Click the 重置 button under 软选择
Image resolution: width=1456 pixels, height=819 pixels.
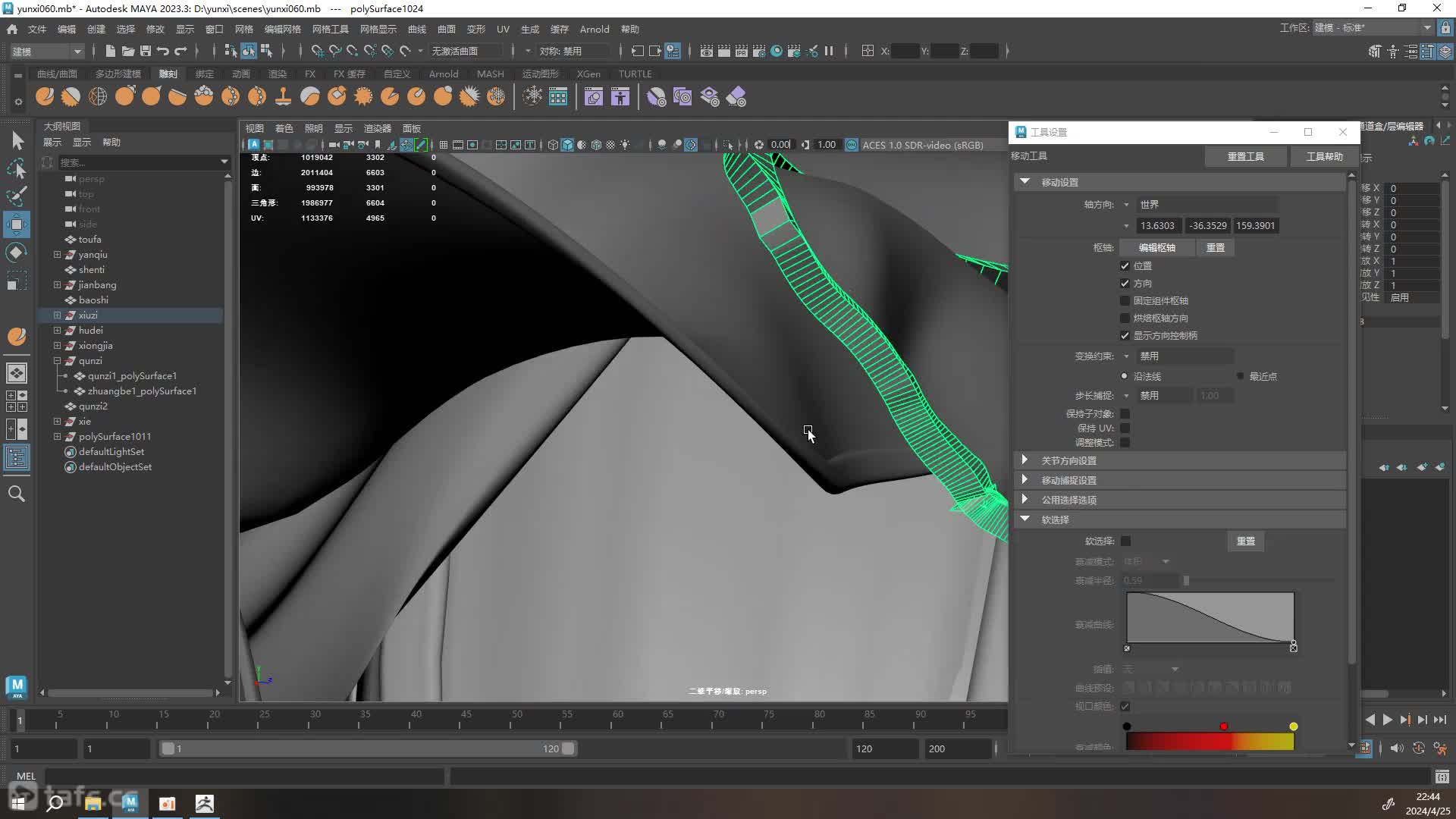[1246, 541]
